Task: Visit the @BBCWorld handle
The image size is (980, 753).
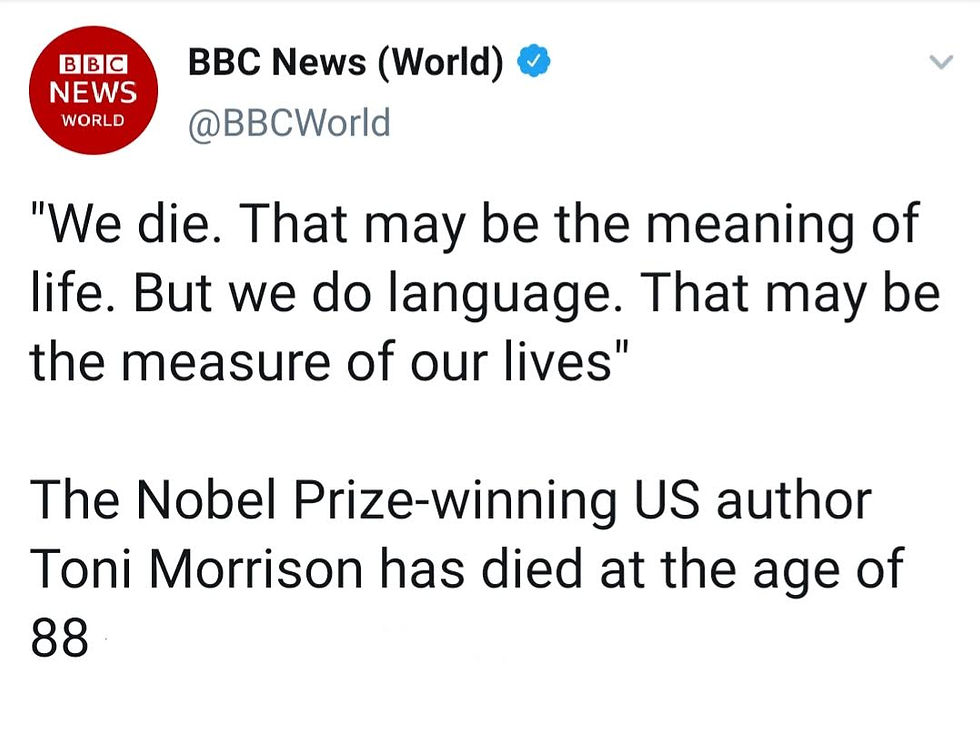Action: (x=289, y=123)
